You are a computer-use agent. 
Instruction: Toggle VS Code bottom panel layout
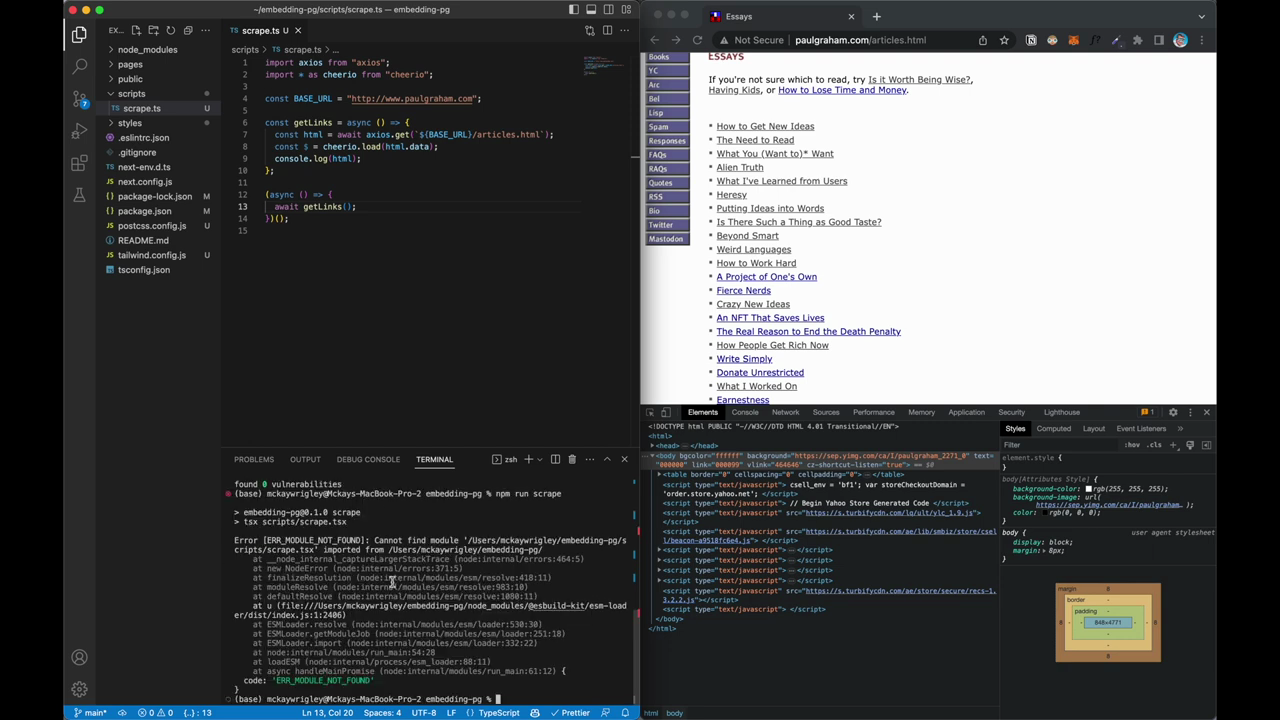tap(591, 9)
